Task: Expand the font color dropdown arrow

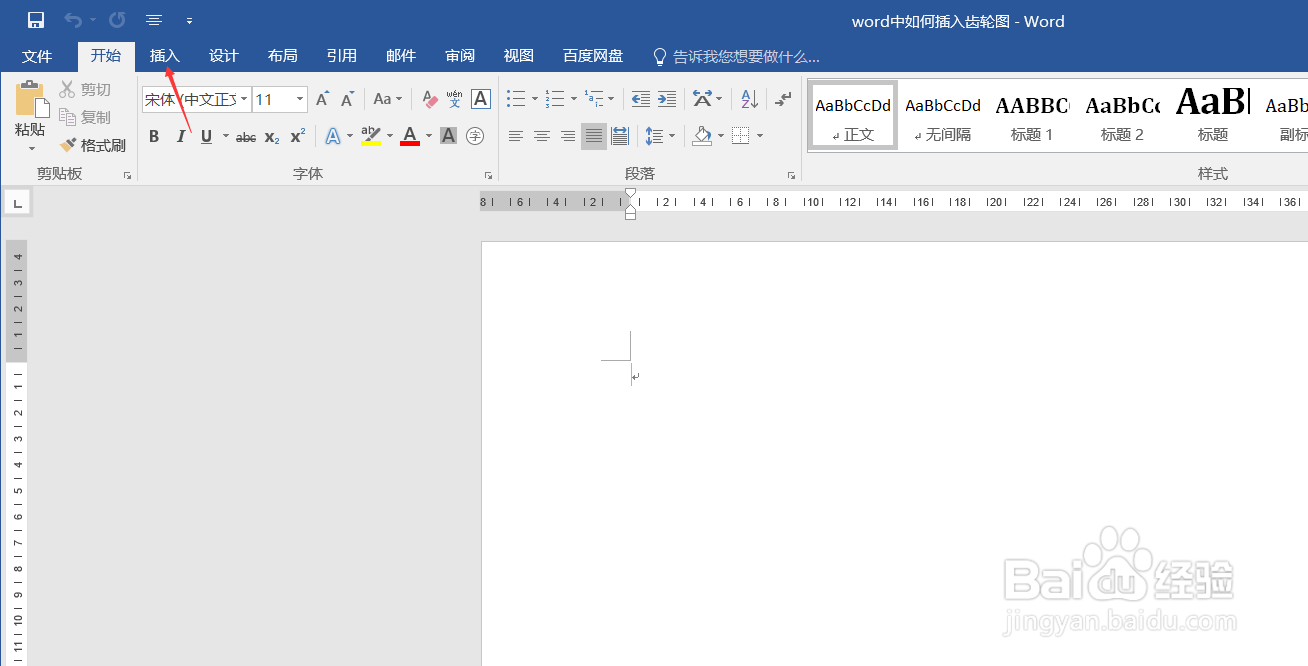Action: tap(429, 136)
